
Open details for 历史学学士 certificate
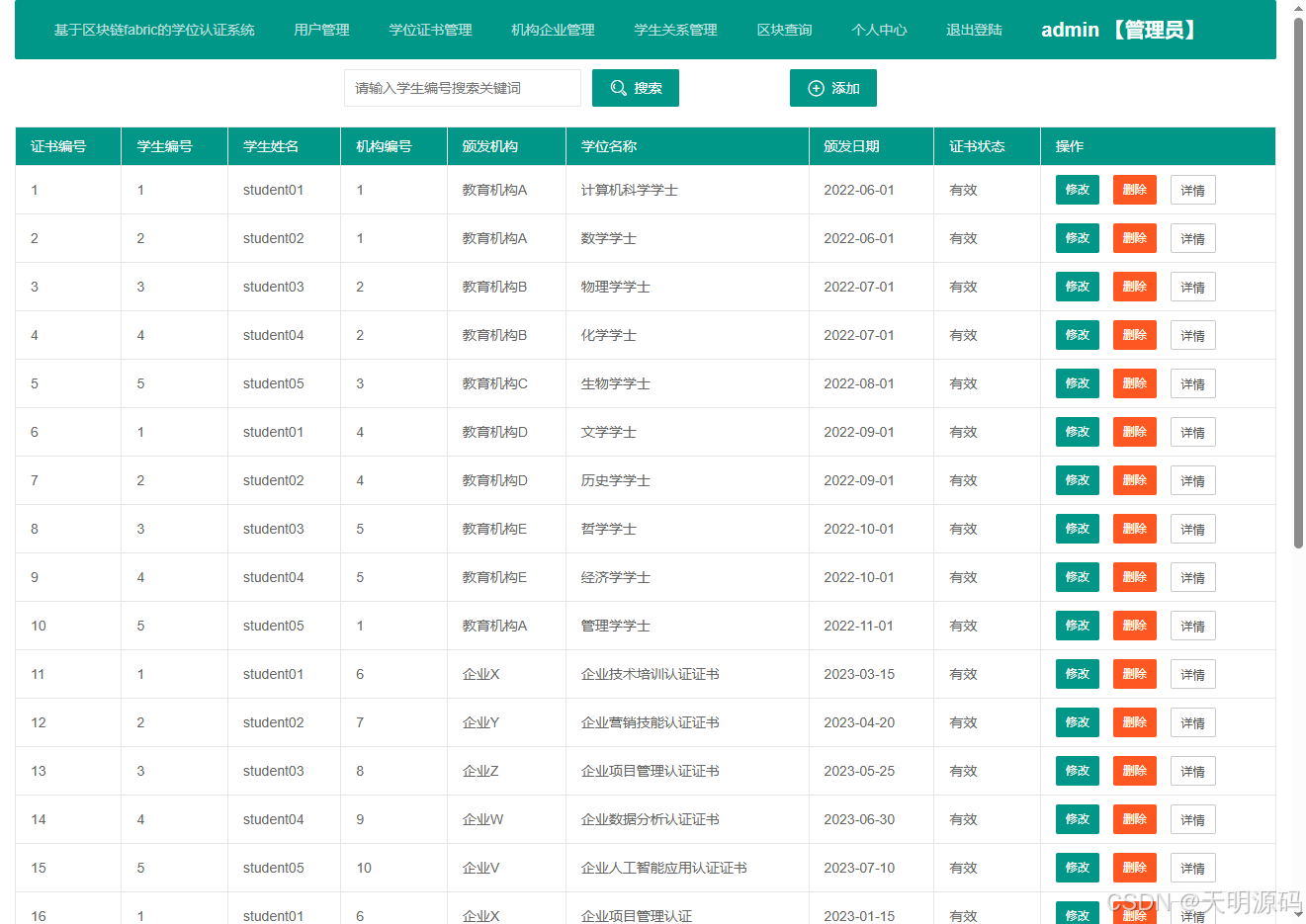[1193, 480]
